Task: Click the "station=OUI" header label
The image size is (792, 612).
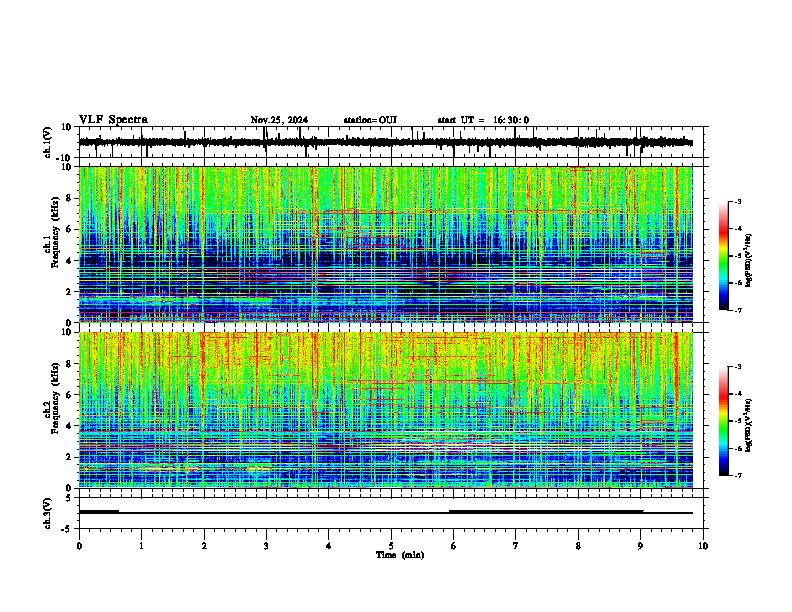Action: 370,120
